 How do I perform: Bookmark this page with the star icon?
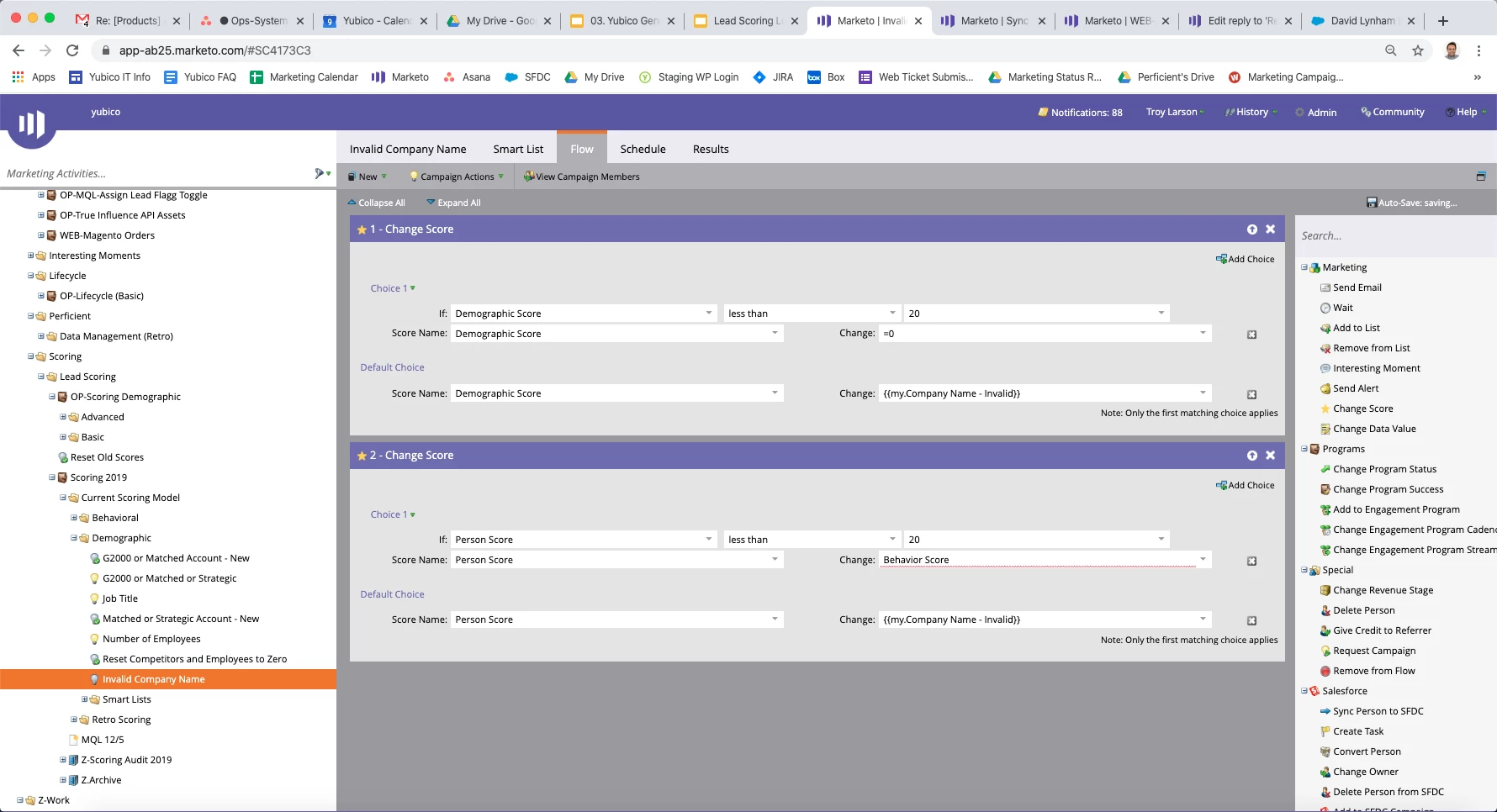(1418, 50)
